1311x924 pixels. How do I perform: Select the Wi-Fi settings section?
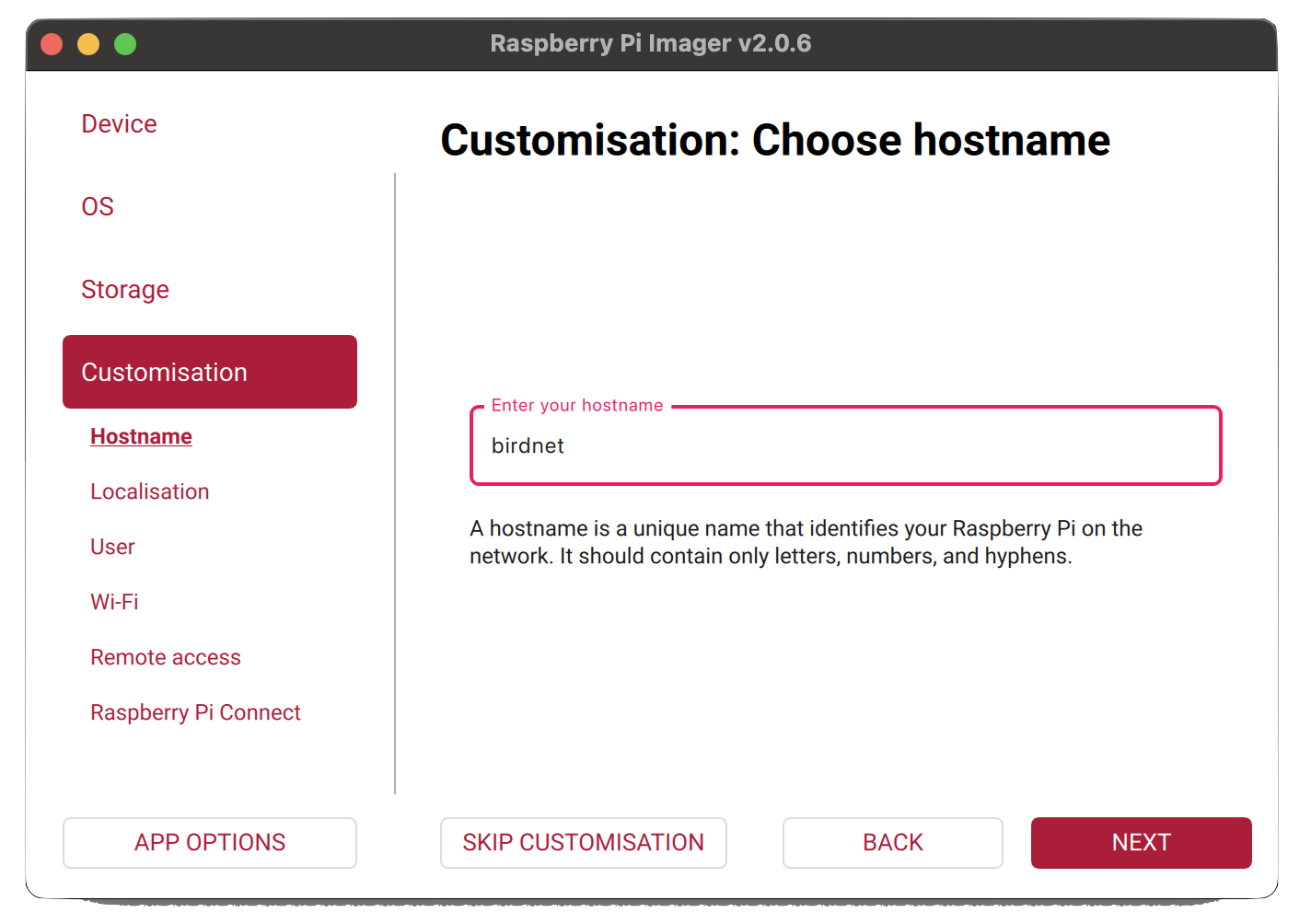point(114,601)
